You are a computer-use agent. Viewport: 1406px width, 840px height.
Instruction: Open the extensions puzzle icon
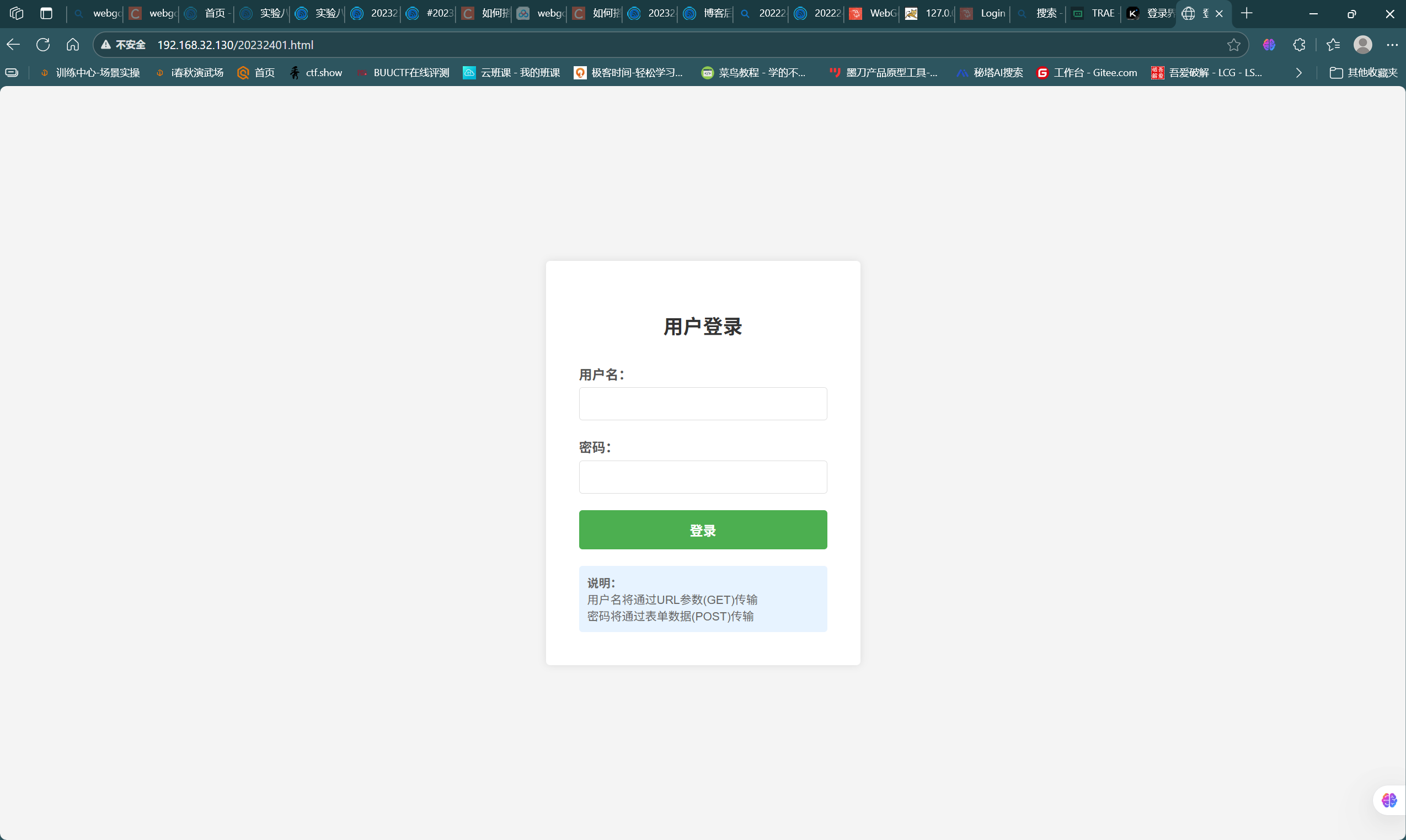click(x=1299, y=45)
